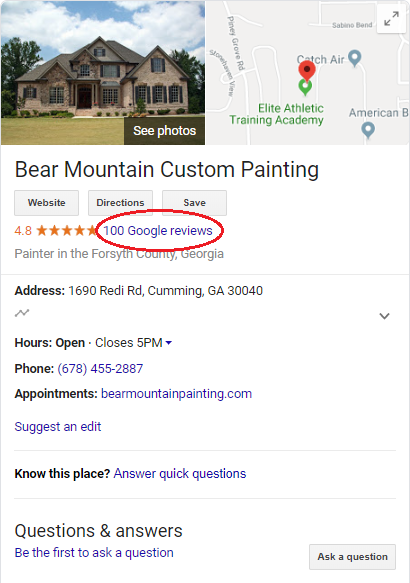This screenshot has width=410, height=583.
Task: Select the Catch Air map marker
Action: (355, 58)
